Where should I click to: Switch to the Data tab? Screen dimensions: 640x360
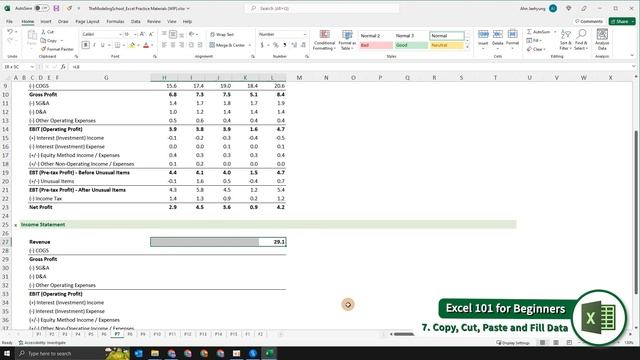pyautogui.click(x=136, y=21)
